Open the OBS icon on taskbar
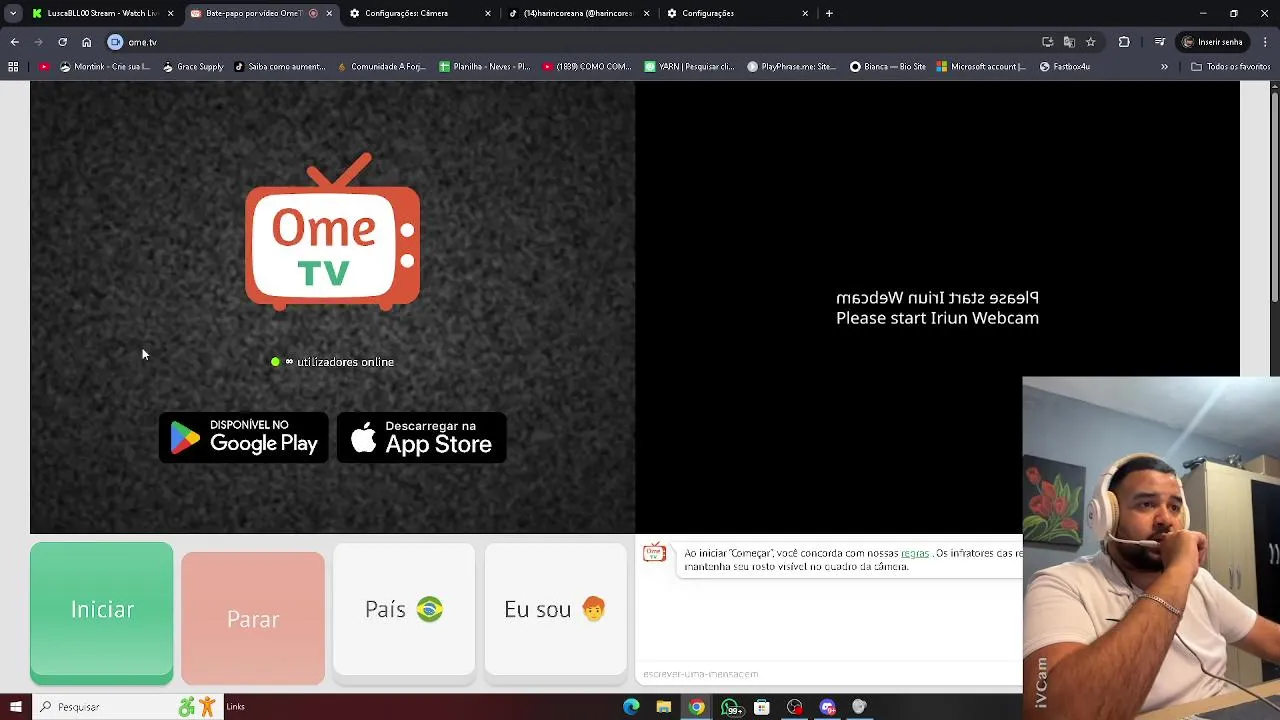Screen dimensions: 1280x720 (795, 707)
